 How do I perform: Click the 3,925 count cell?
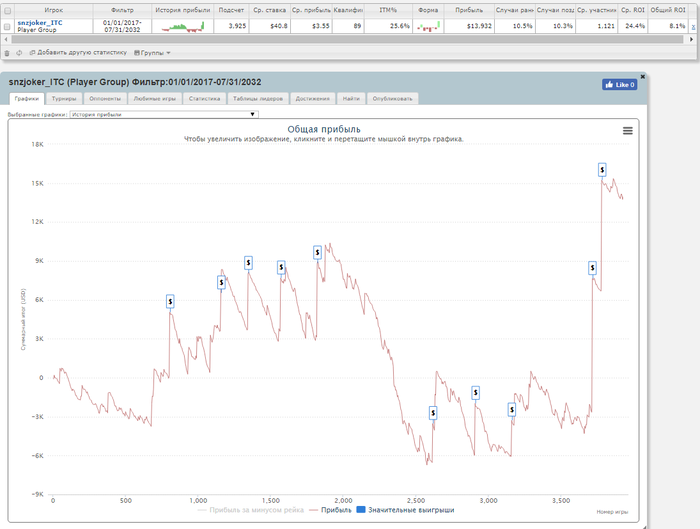coord(231,26)
